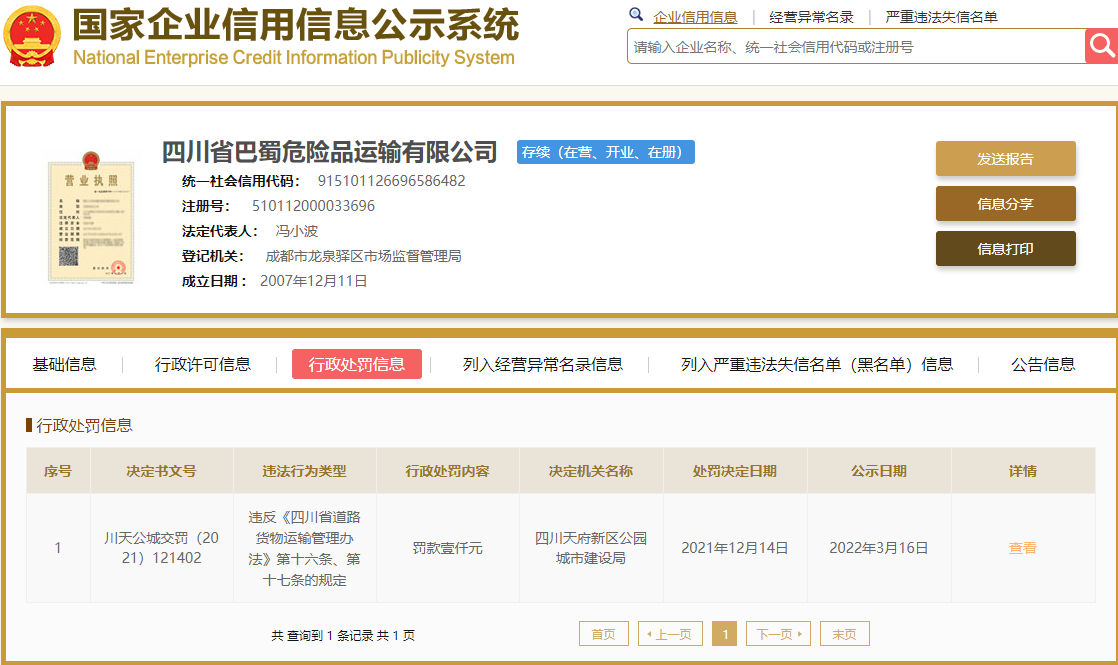Click the national emblem logo
1118x665 pixels.
[x=31, y=36]
